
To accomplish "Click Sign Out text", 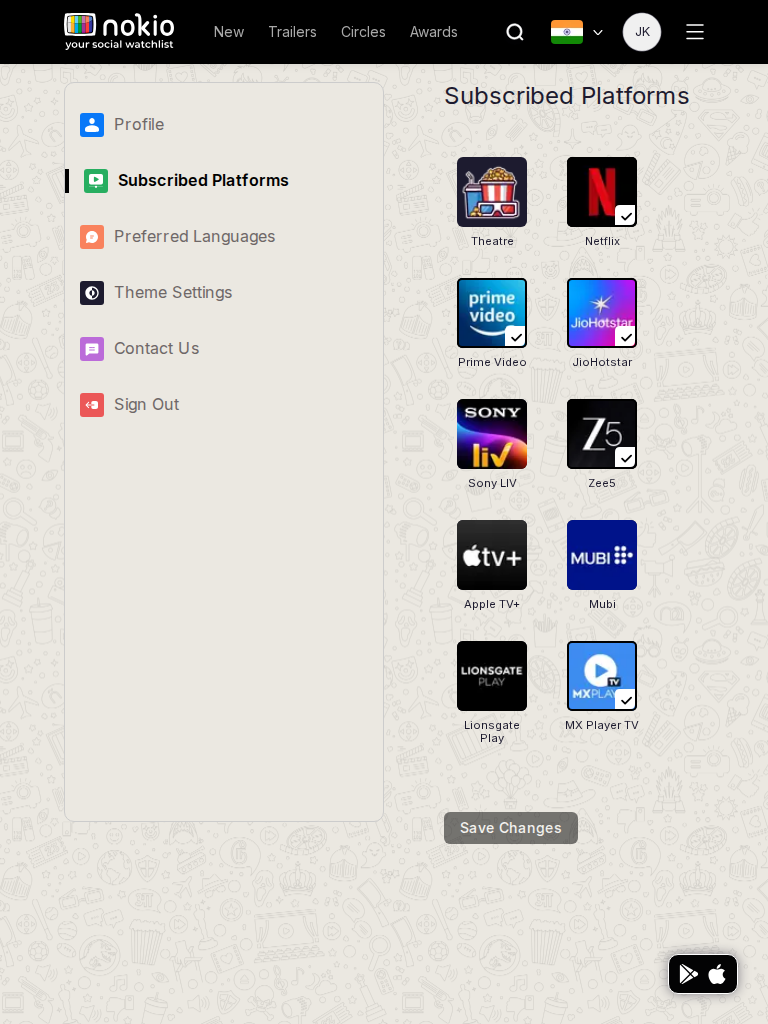I will [146, 404].
